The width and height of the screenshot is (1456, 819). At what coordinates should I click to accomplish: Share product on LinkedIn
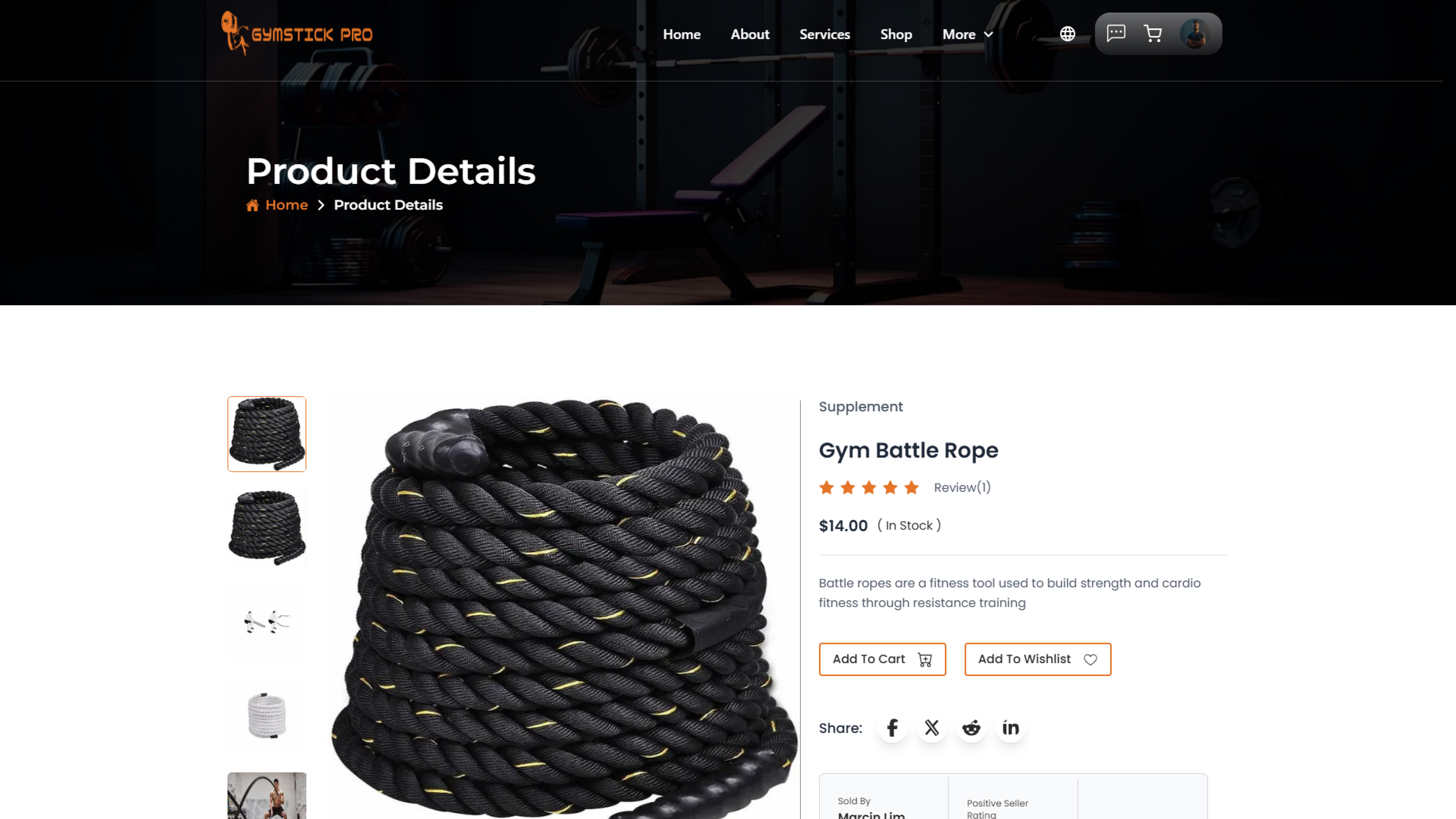1011,728
